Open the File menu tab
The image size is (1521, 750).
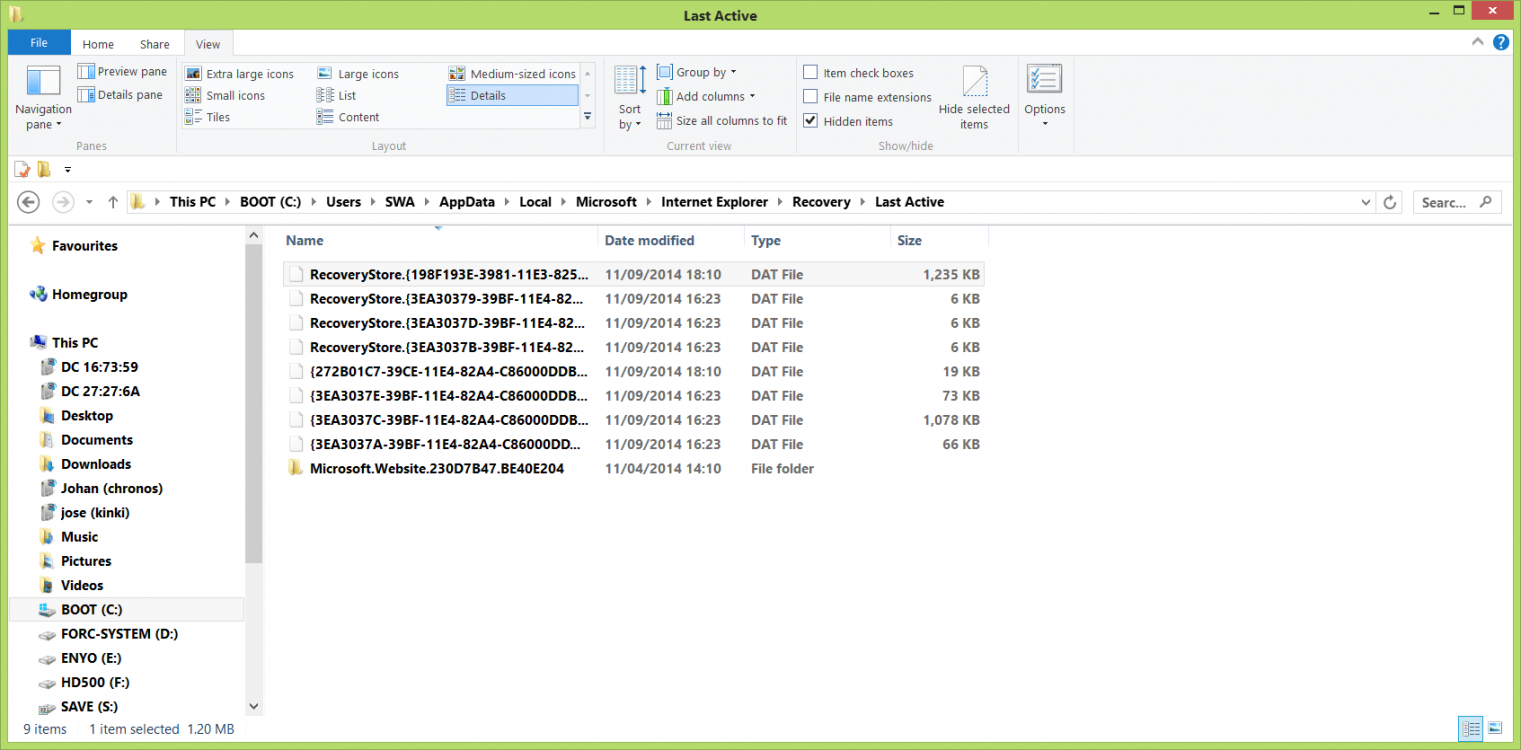click(x=39, y=43)
